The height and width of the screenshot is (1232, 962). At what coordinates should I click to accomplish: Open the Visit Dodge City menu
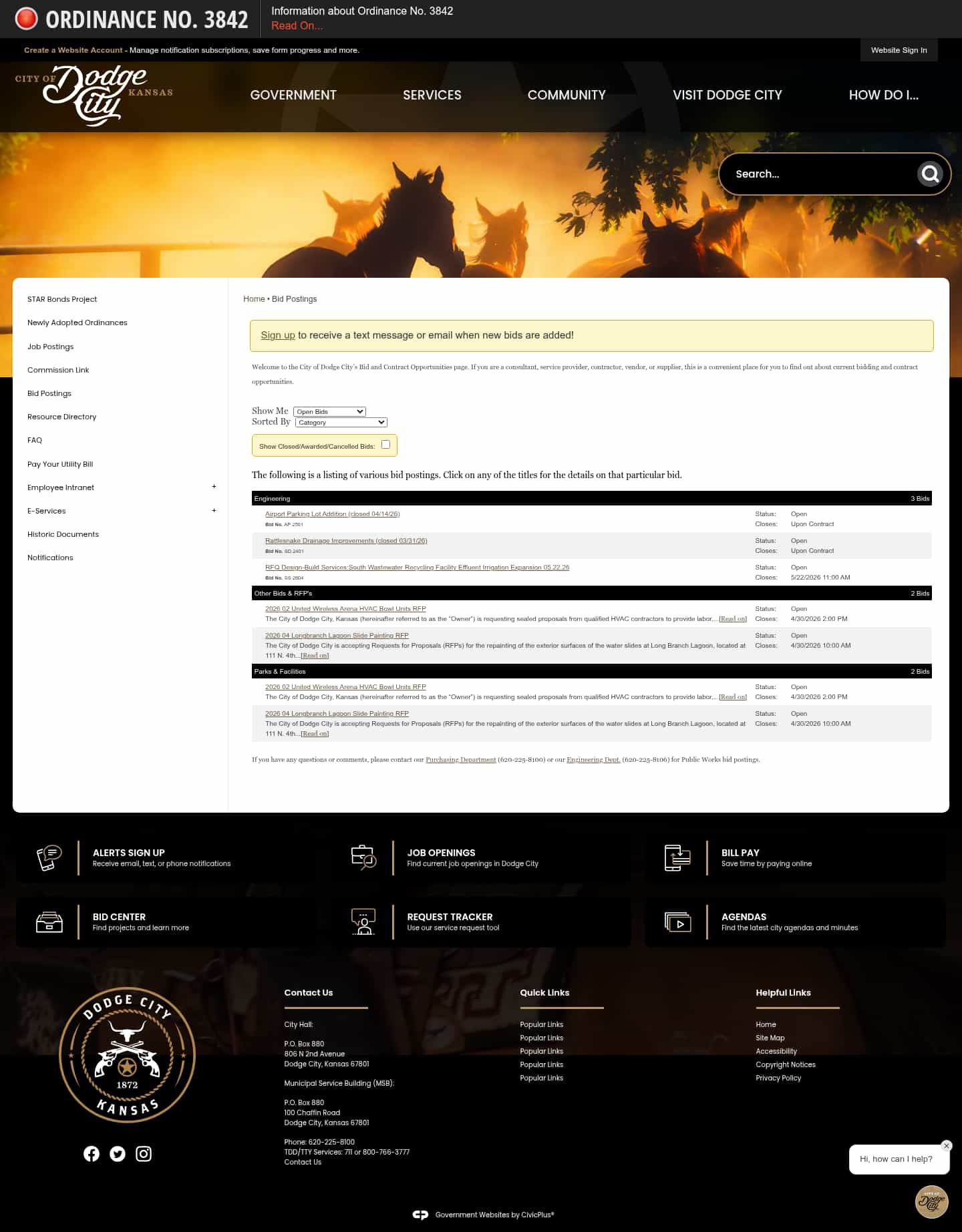click(x=728, y=95)
